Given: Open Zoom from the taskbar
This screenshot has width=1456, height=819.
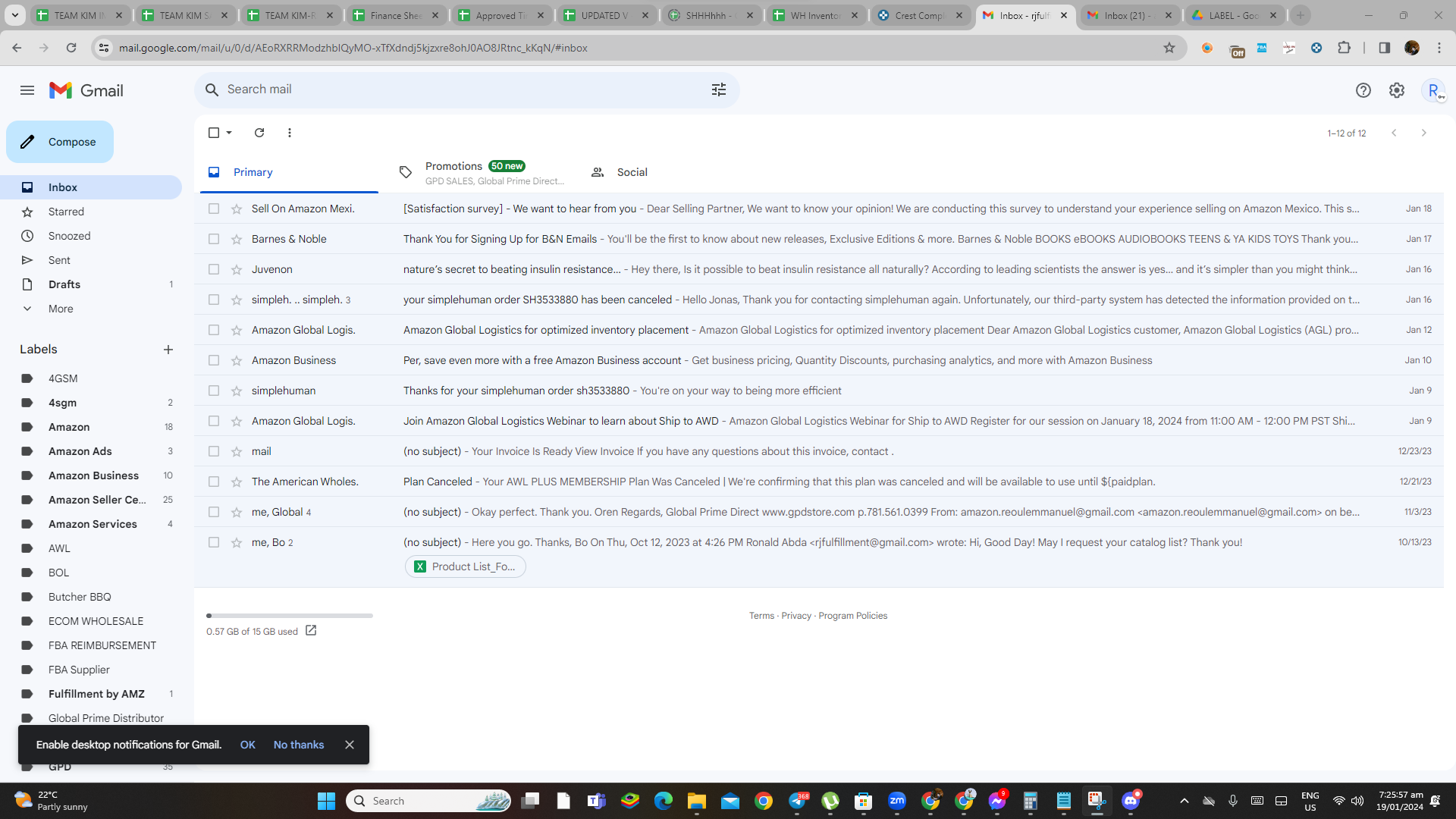Looking at the screenshot, I should click(897, 801).
